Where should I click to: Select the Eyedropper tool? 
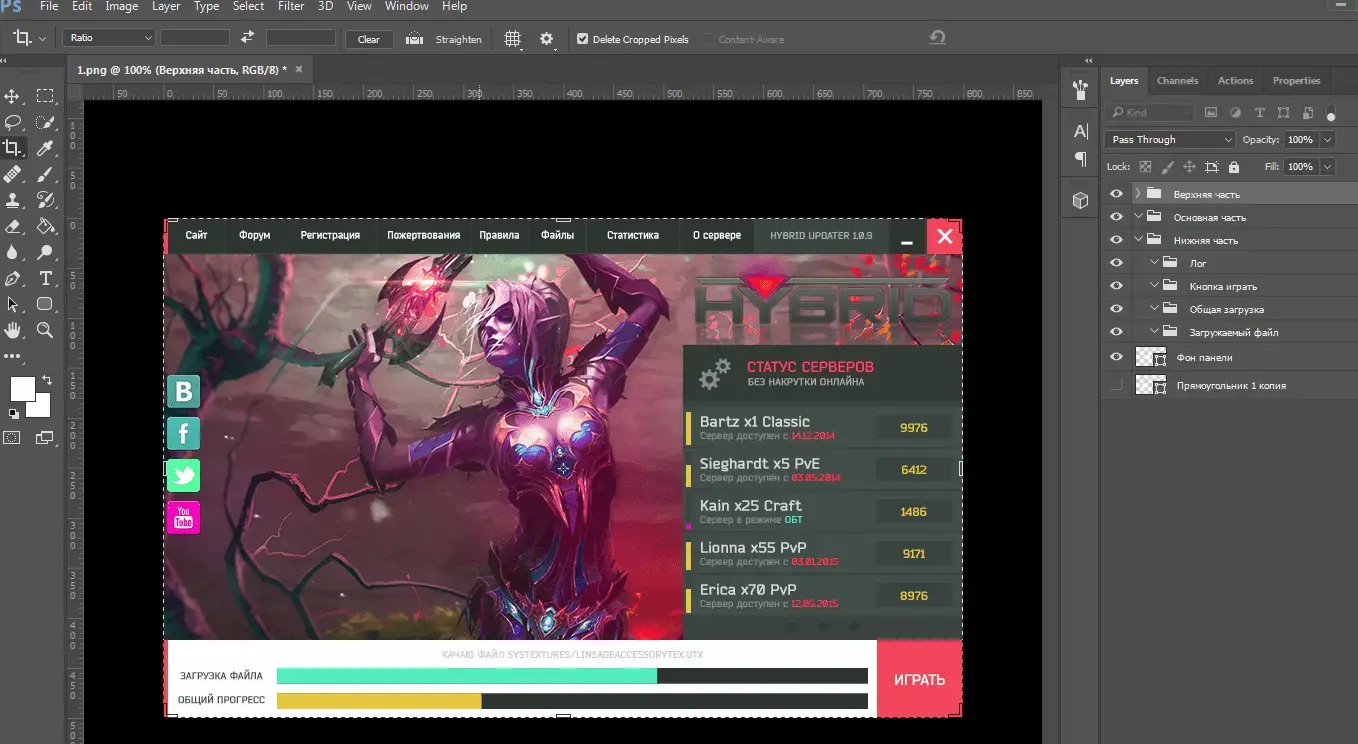coord(45,148)
